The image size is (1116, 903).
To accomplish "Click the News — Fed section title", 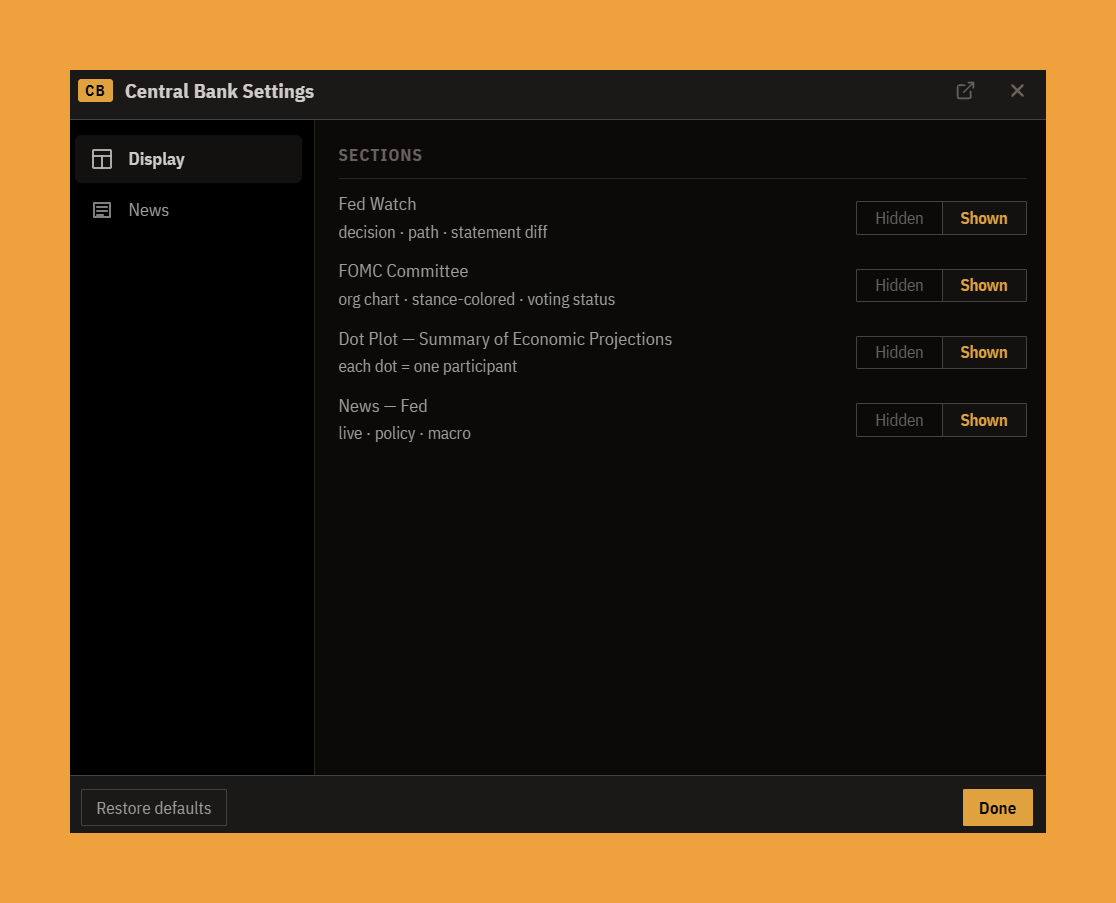I will pos(383,406).
